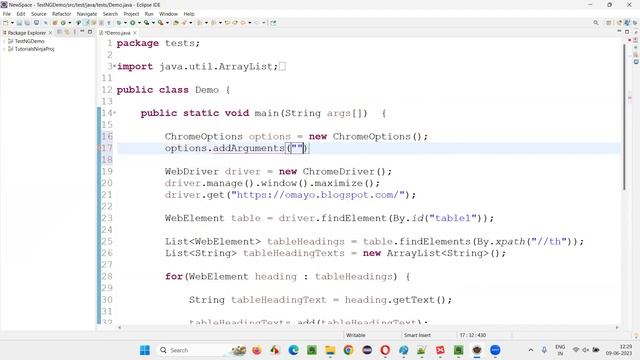Click the Smart Insert status bar entry

pyautogui.click(x=417, y=335)
